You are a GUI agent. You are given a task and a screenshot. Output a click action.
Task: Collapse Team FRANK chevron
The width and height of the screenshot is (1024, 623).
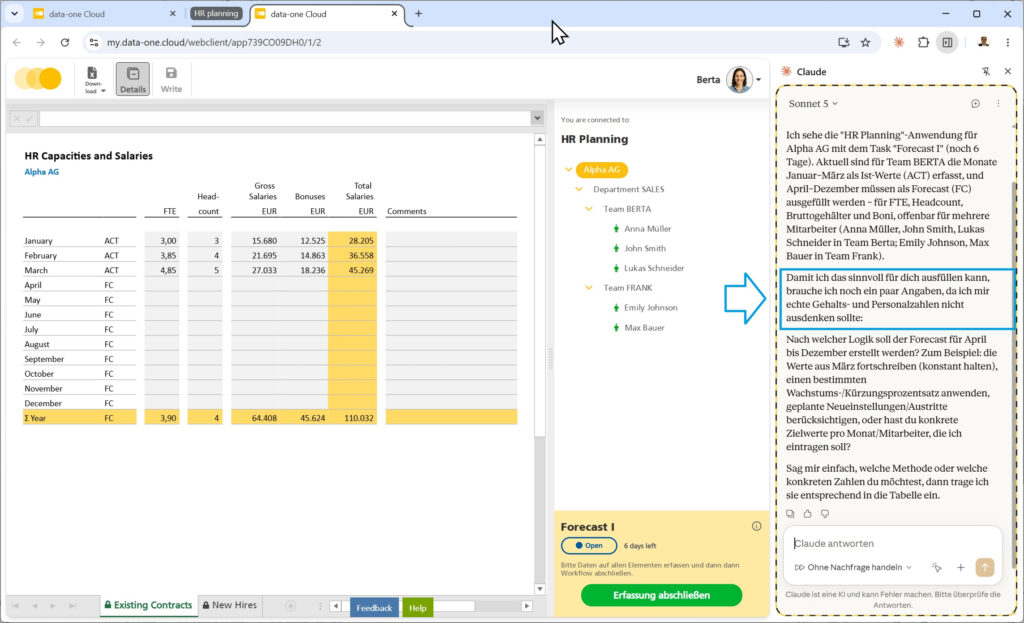click(x=588, y=287)
